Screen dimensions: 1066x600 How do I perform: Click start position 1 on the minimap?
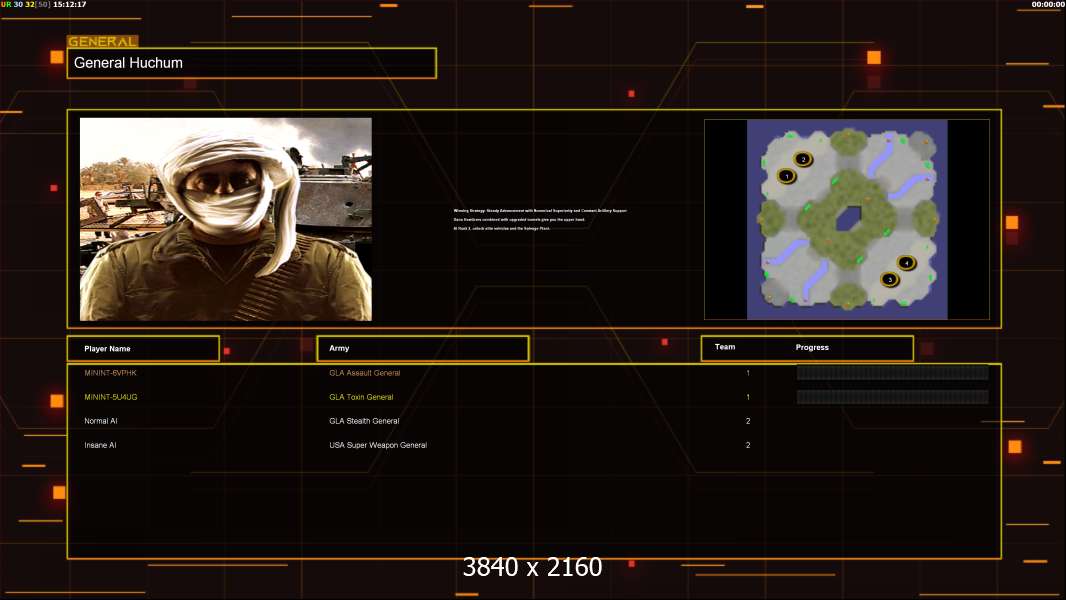click(787, 176)
